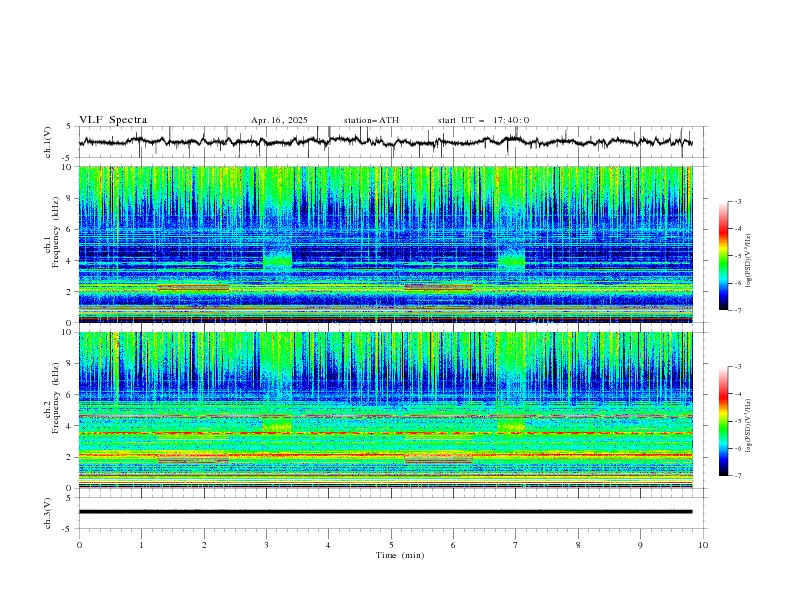
Task: Click the ch.1 voltage waveform trace
Action: [x=386, y=142]
